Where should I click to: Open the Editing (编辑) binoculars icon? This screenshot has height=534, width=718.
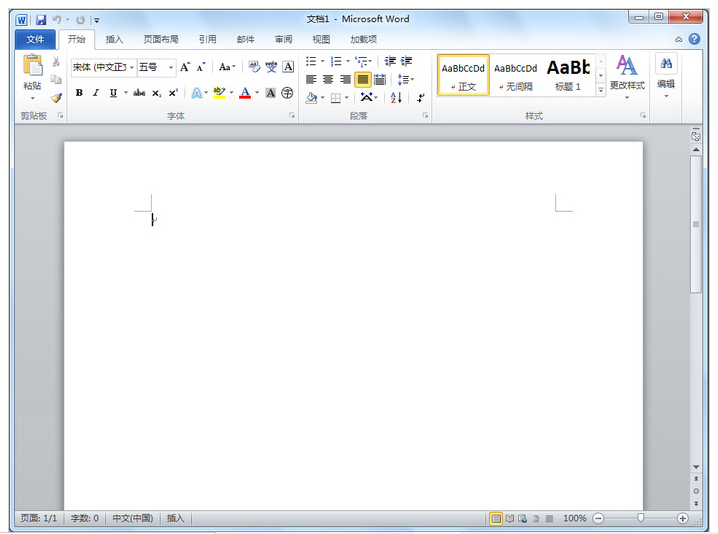(x=666, y=65)
